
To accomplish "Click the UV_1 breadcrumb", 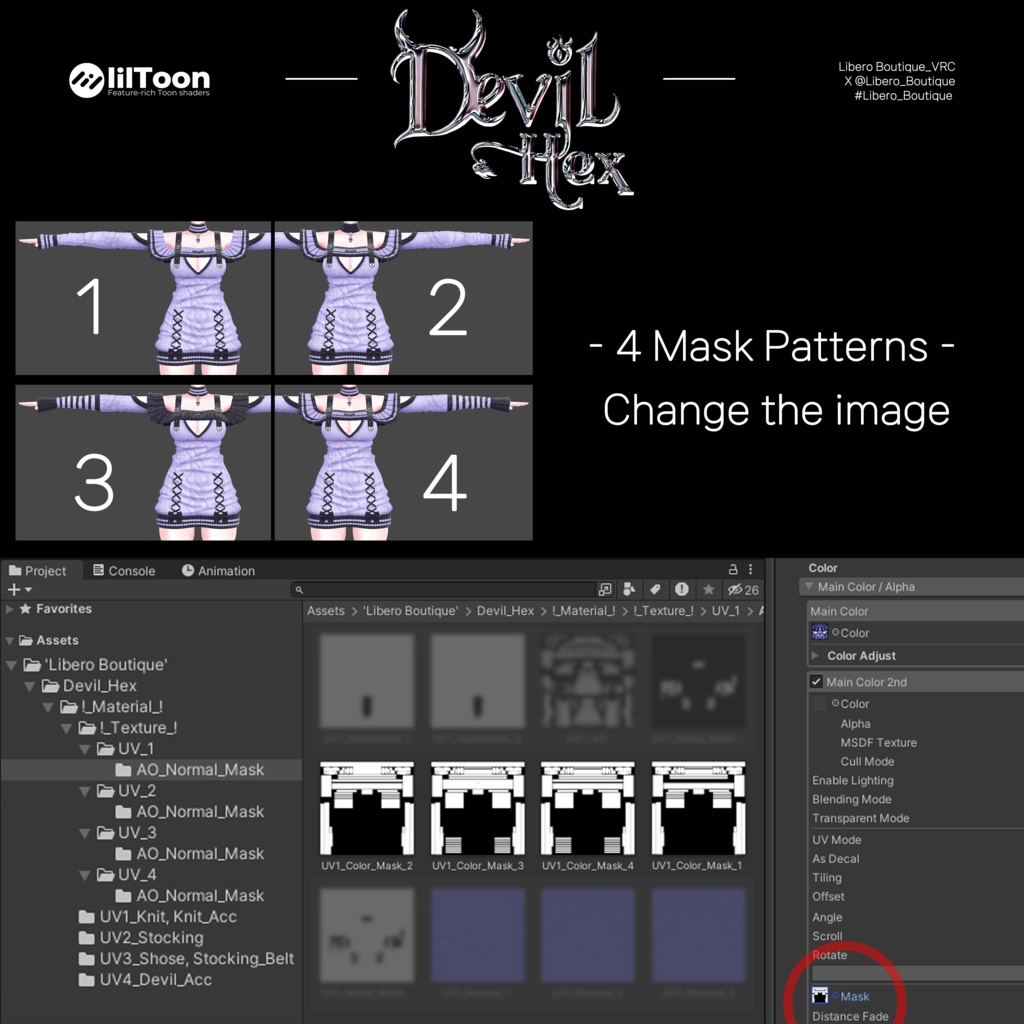I will (x=725, y=611).
